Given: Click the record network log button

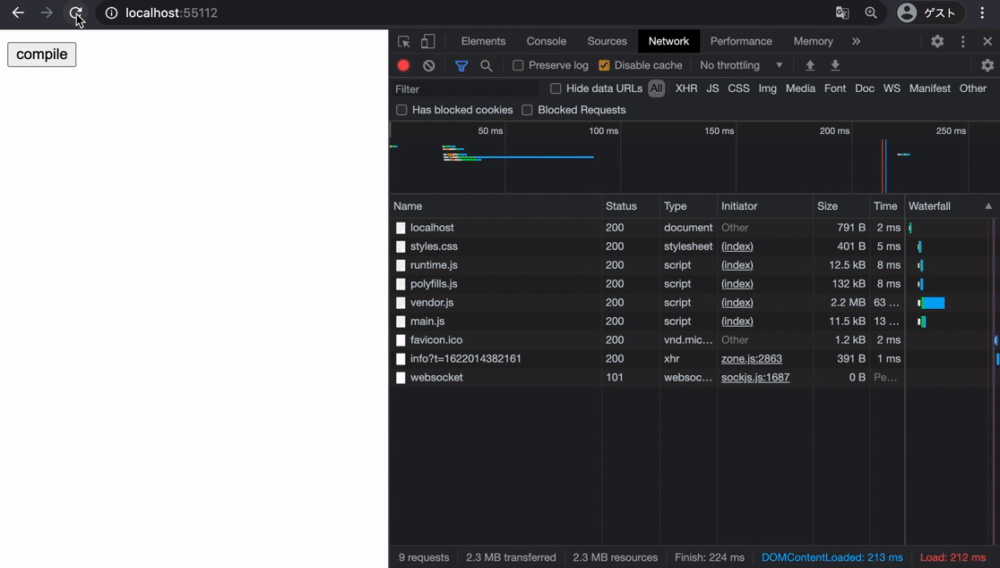Looking at the screenshot, I should [x=404, y=66].
